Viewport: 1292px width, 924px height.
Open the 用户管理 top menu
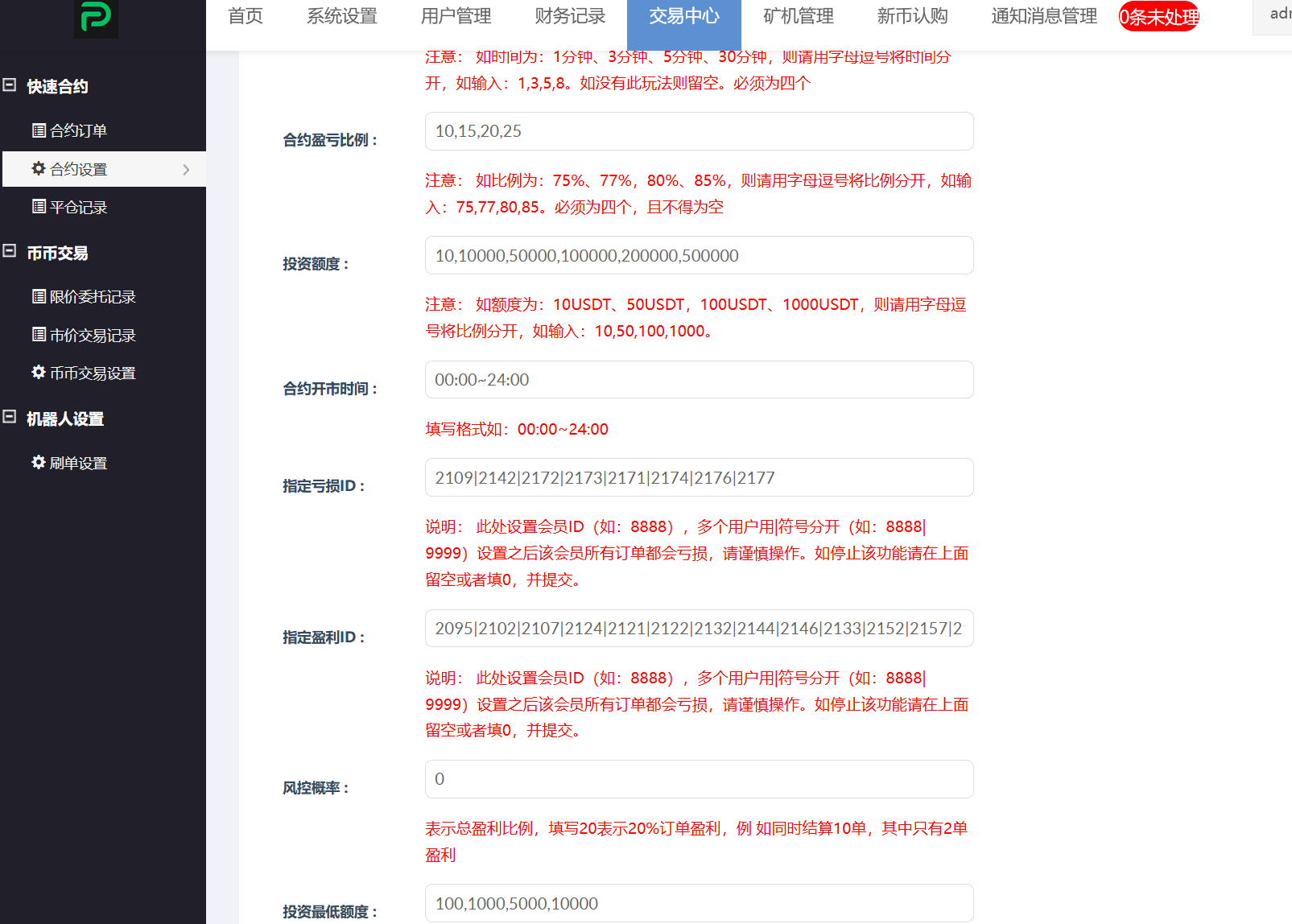(456, 16)
